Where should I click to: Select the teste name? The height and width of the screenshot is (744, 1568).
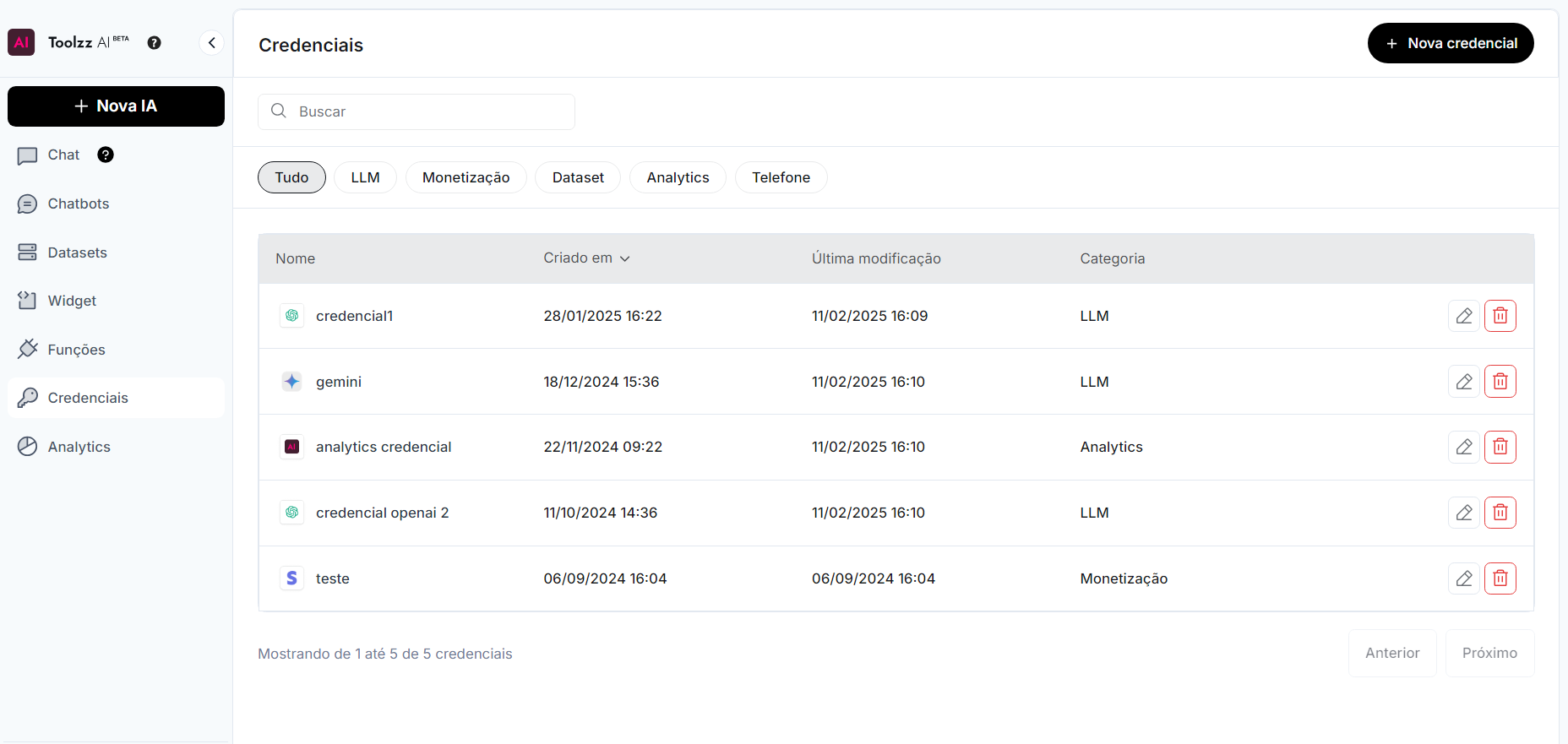tap(333, 578)
